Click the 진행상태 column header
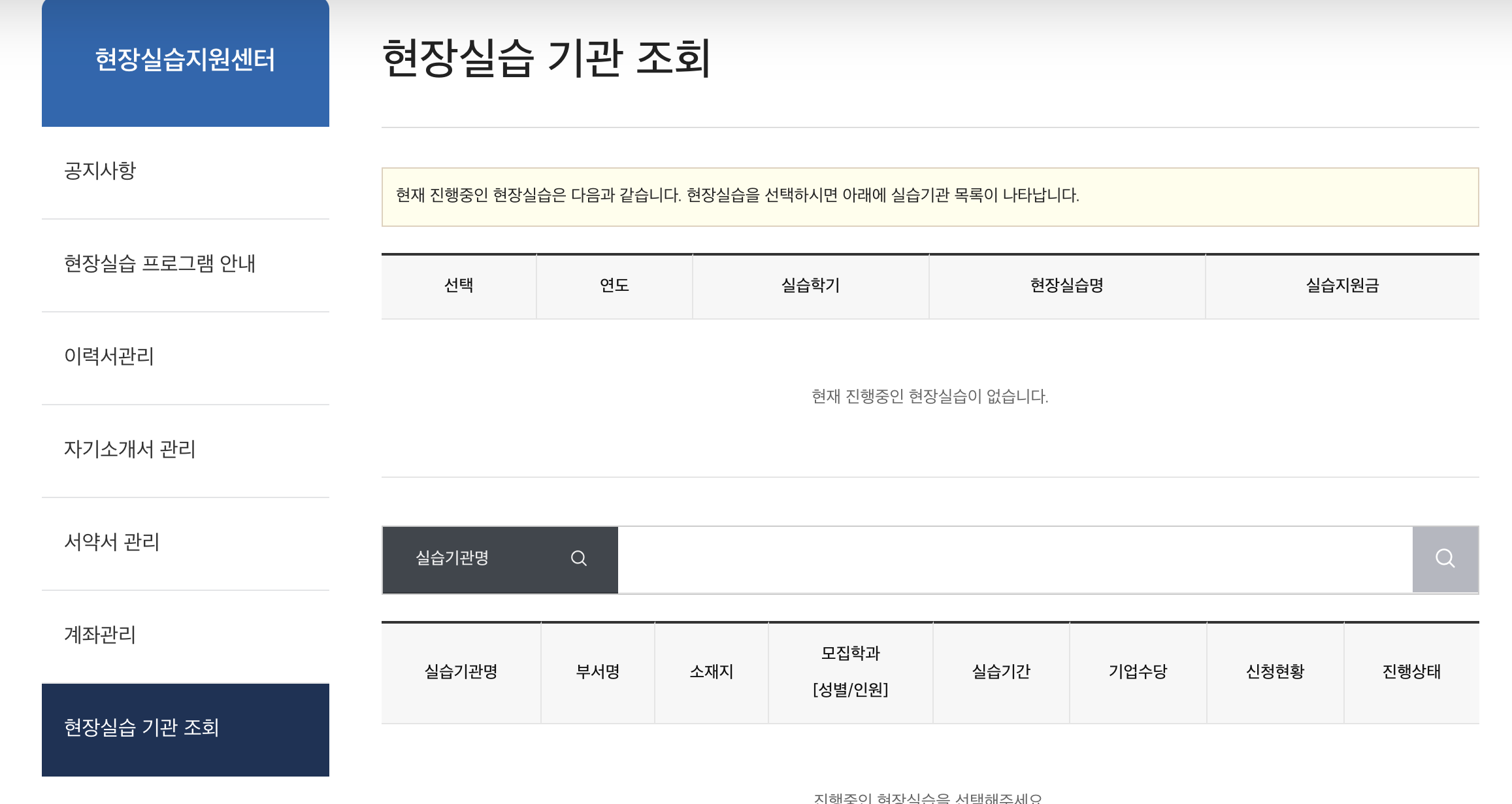The height and width of the screenshot is (804, 1512). [1411, 672]
